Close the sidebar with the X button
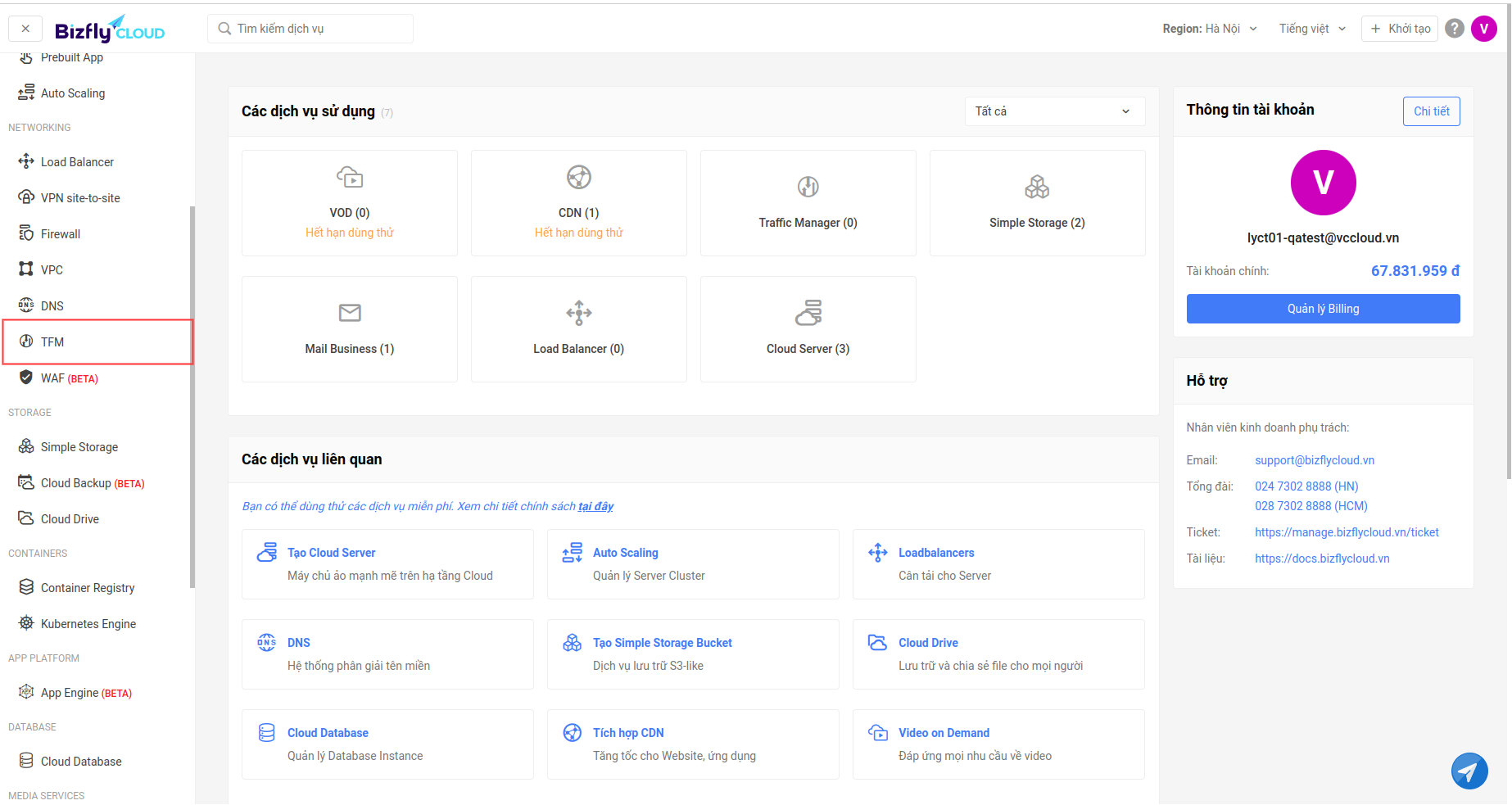Image resolution: width=1512 pixels, height=805 pixels. 25,29
